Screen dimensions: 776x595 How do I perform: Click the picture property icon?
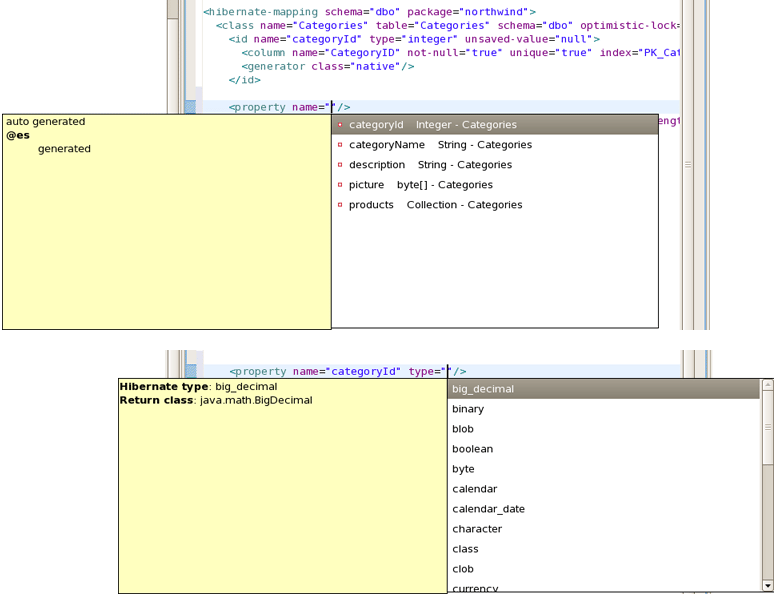[x=340, y=185]
